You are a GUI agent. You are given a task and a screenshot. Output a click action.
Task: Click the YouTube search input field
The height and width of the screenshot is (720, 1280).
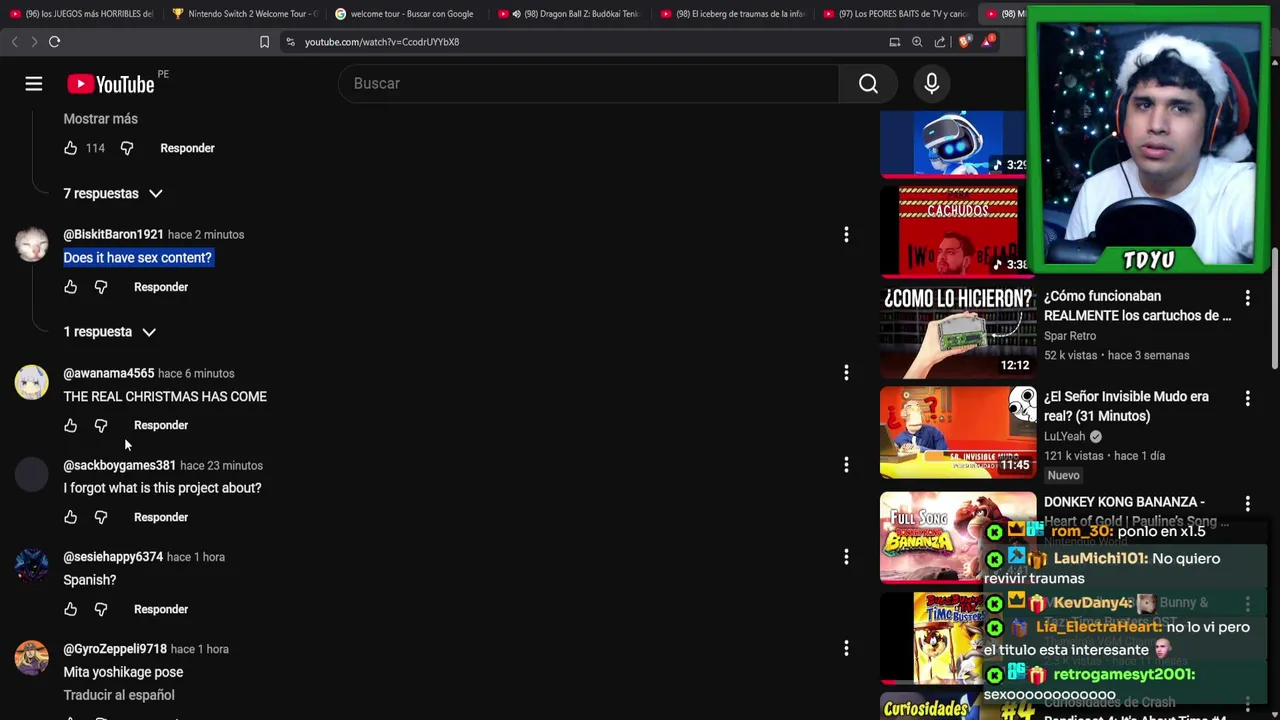(x=590, y=84)
